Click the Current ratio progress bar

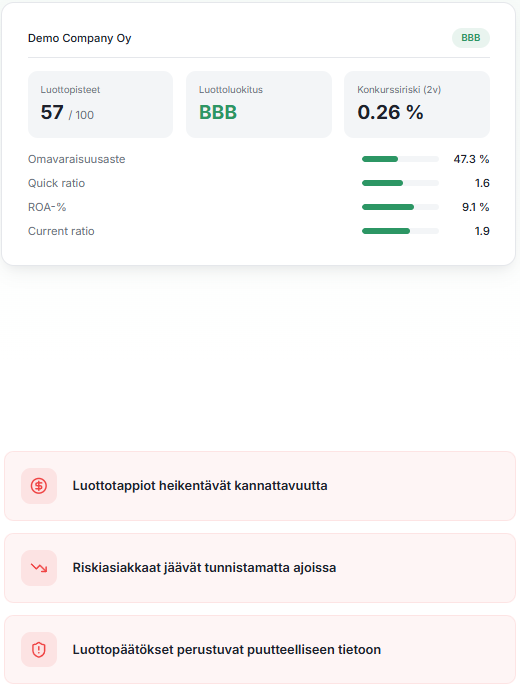pos(400,231)
